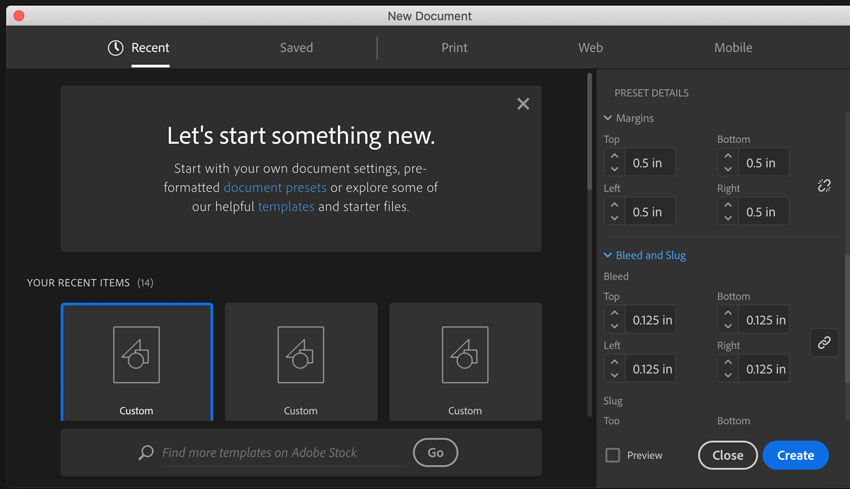850x489 pixels.
Task: Click the Adobe Stock template search field
Action: point(284,453)
